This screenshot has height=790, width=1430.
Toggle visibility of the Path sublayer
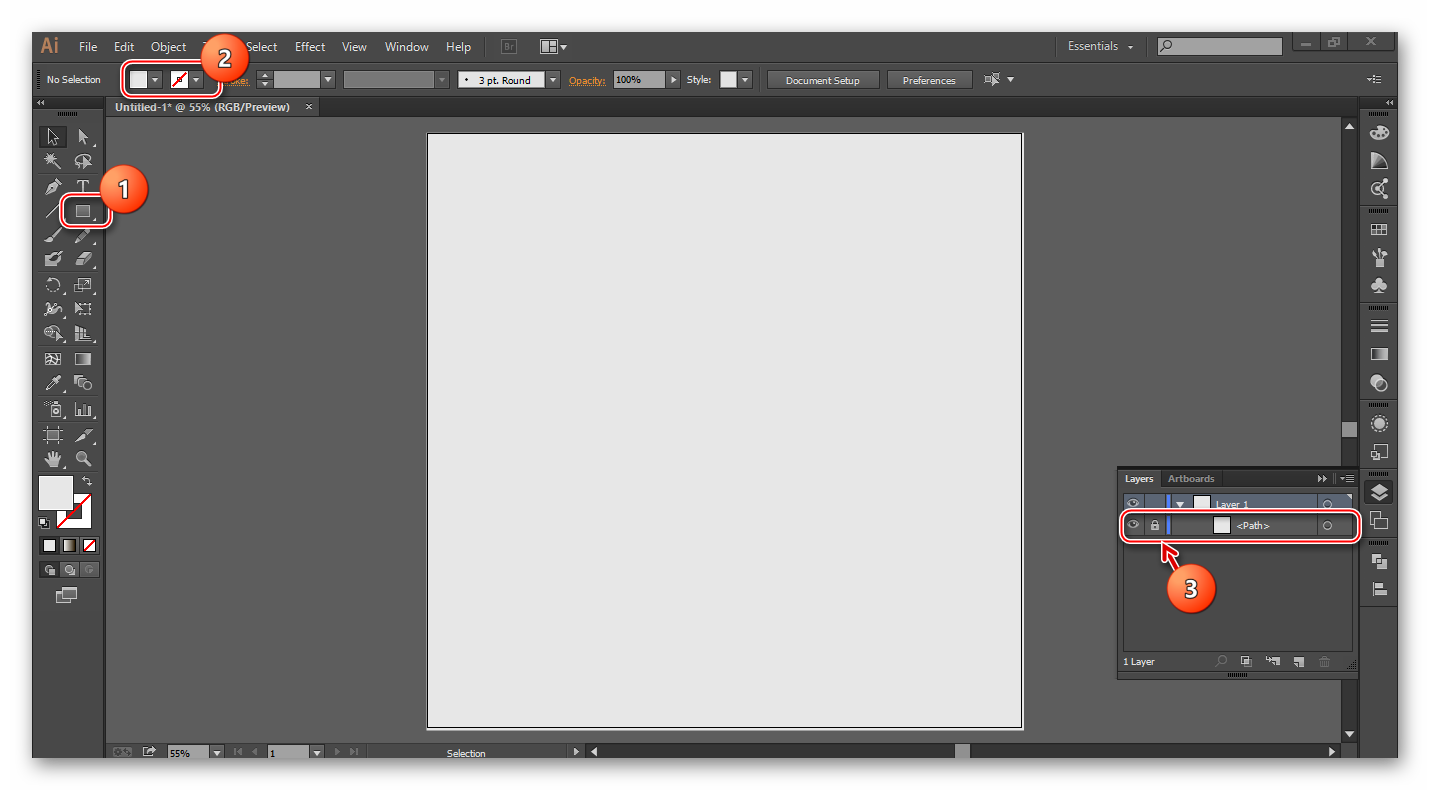[x=1133, y=525]
